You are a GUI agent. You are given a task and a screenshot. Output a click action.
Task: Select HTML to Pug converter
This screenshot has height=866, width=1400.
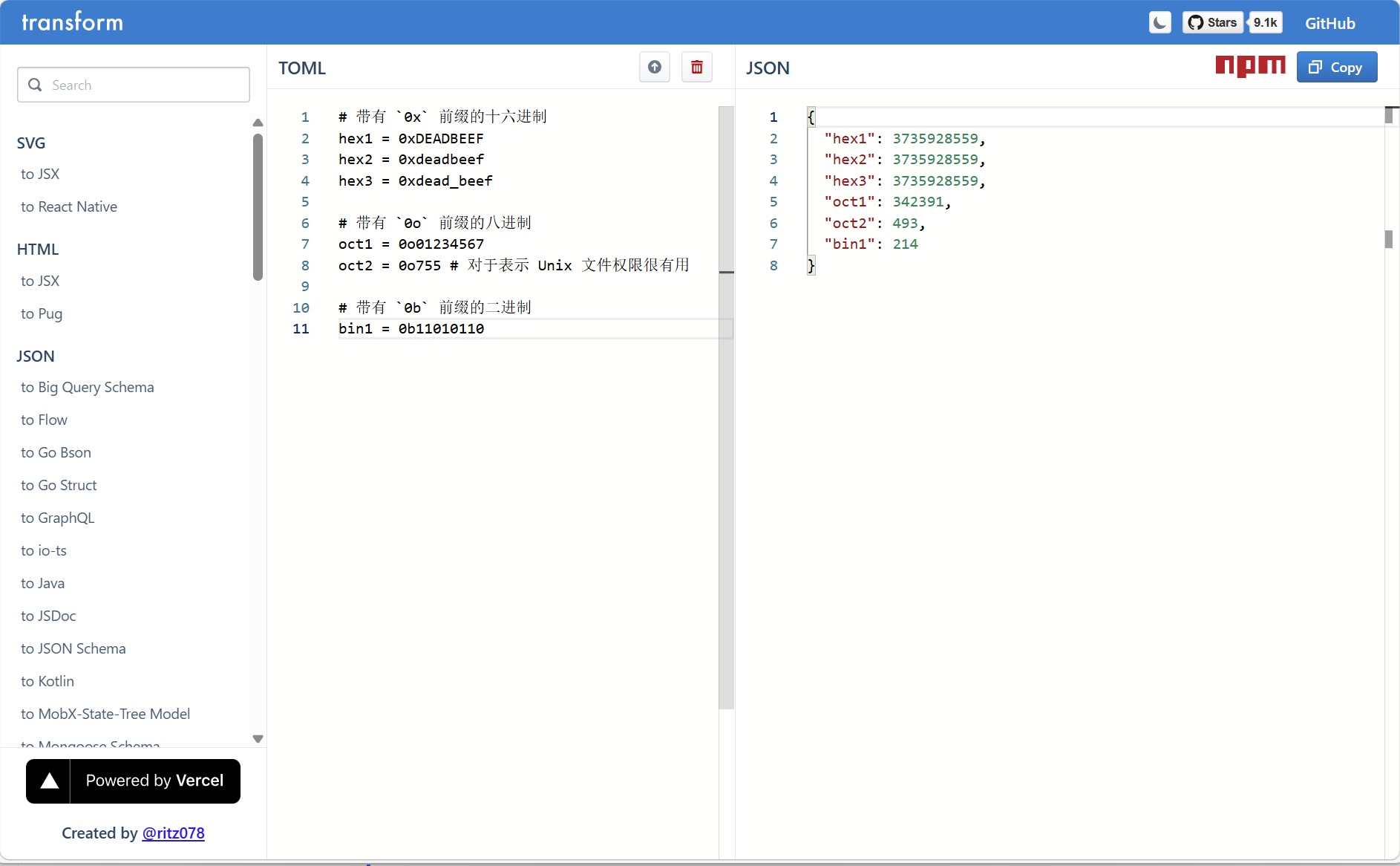click(42, 313)
